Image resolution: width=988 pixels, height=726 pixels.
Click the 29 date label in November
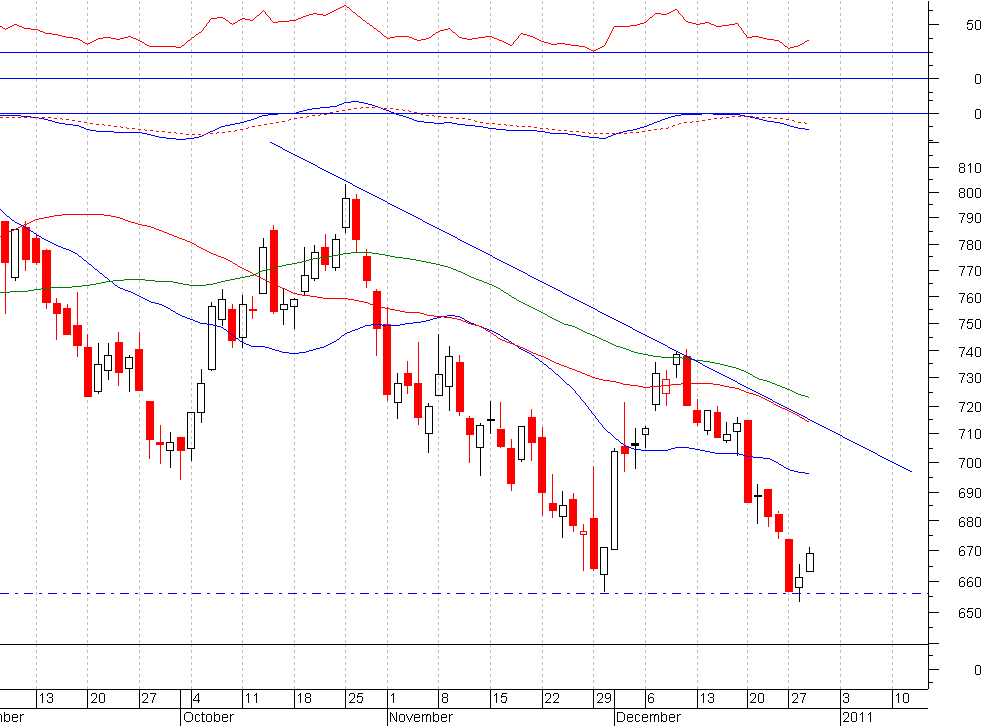(604, 698)
